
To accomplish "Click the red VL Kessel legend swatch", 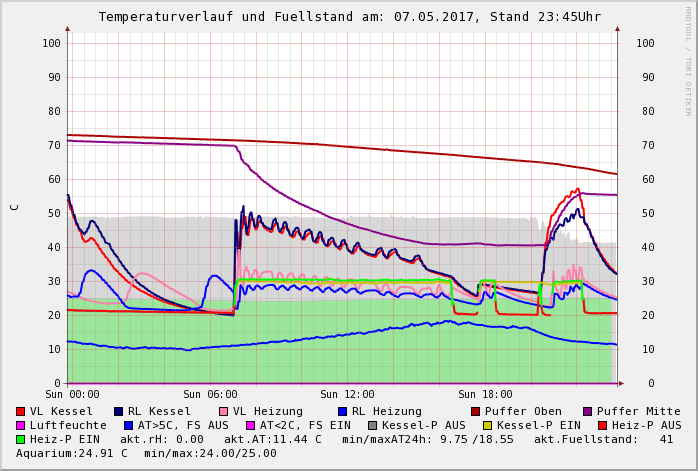I will click(21, 411).
